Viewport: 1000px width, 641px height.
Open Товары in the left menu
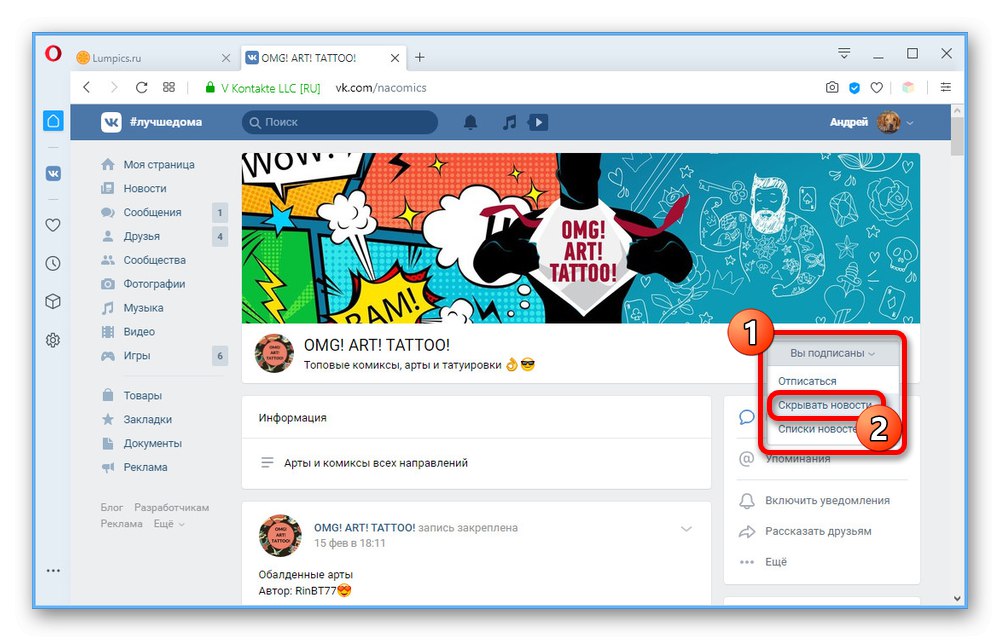click(x=142, y=395)
